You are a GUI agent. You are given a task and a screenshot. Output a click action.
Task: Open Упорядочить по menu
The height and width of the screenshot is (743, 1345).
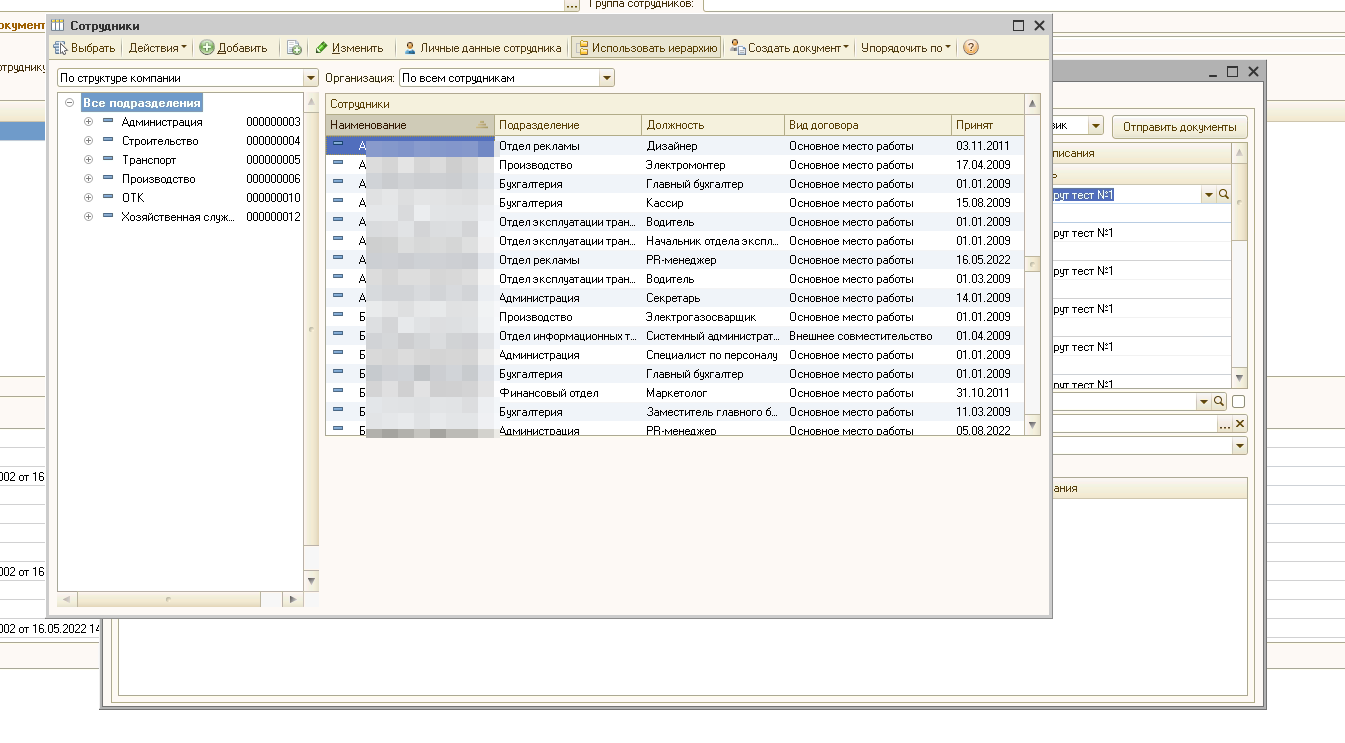pos(906,47)
